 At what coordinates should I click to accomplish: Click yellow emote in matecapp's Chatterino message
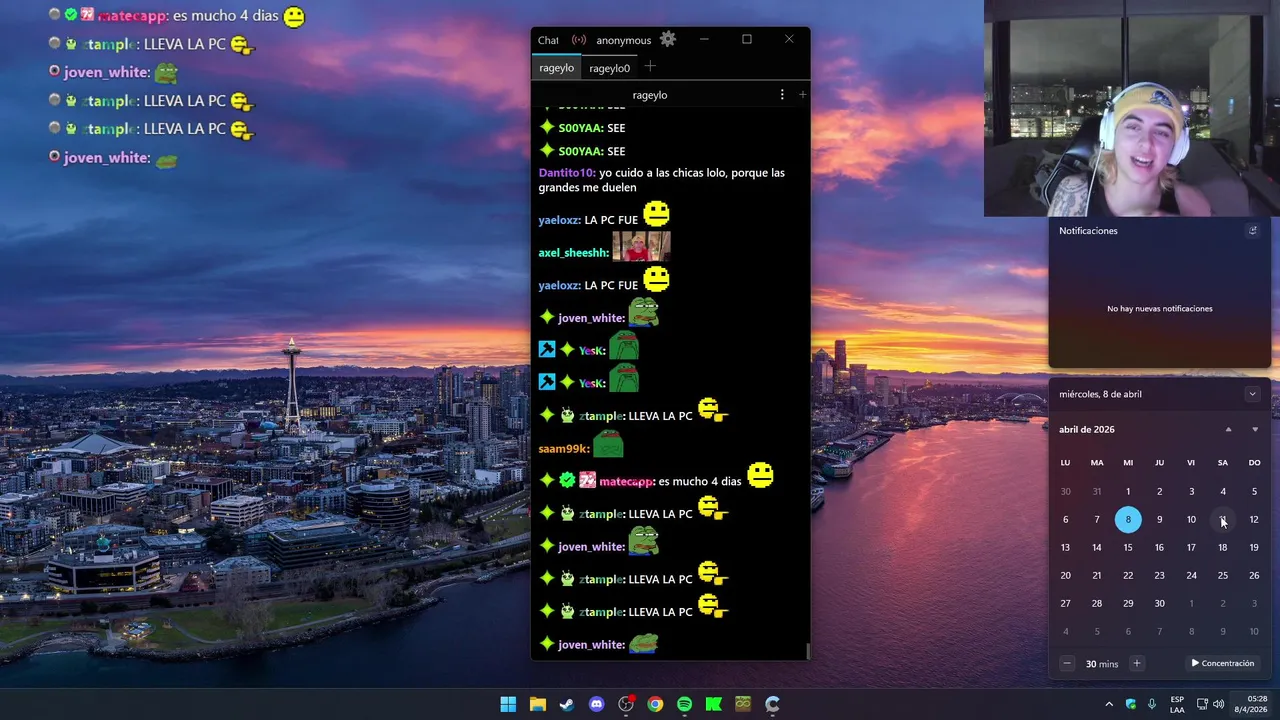pos(760,475)
